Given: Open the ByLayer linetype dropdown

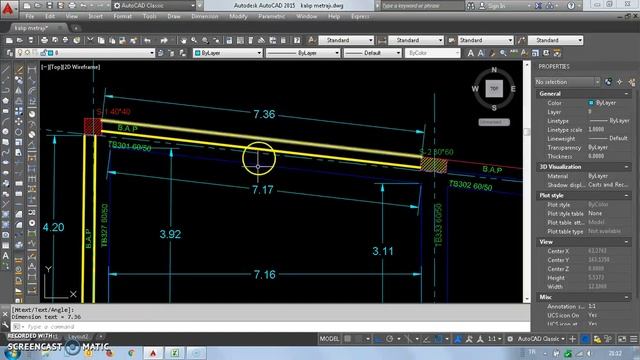Looking at the screenshot, I should click(303, 53).
